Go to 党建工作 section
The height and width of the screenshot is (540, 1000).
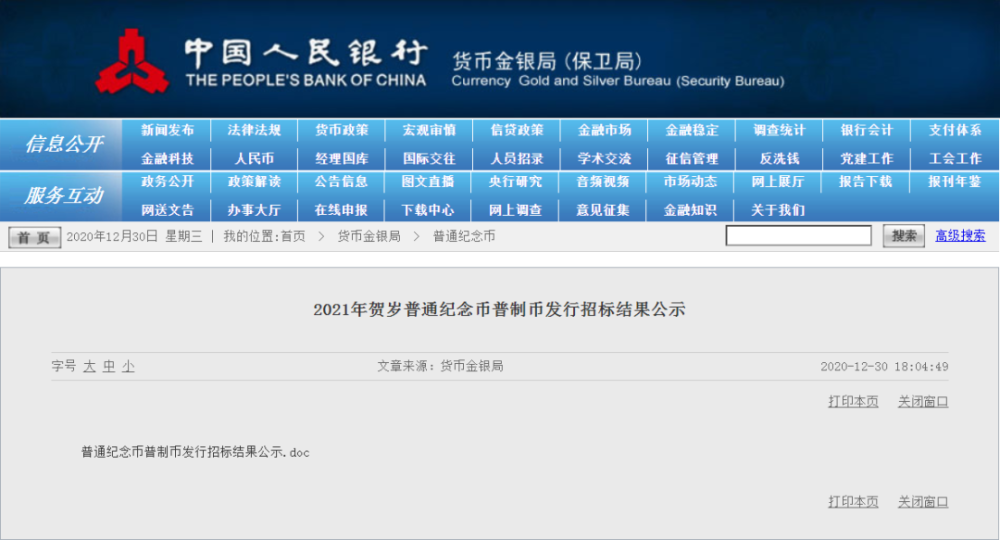867,159
